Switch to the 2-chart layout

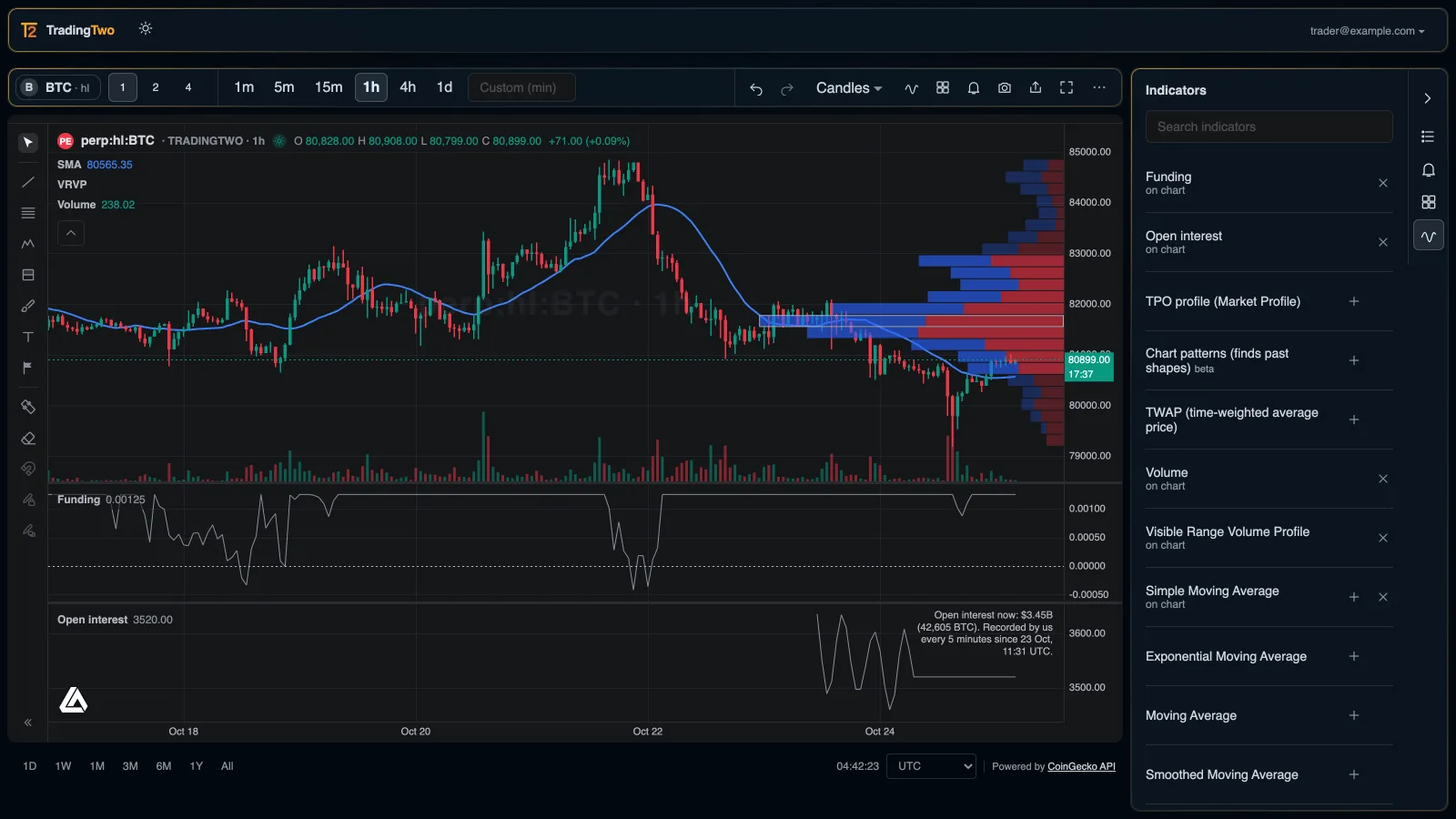[156, 87]
